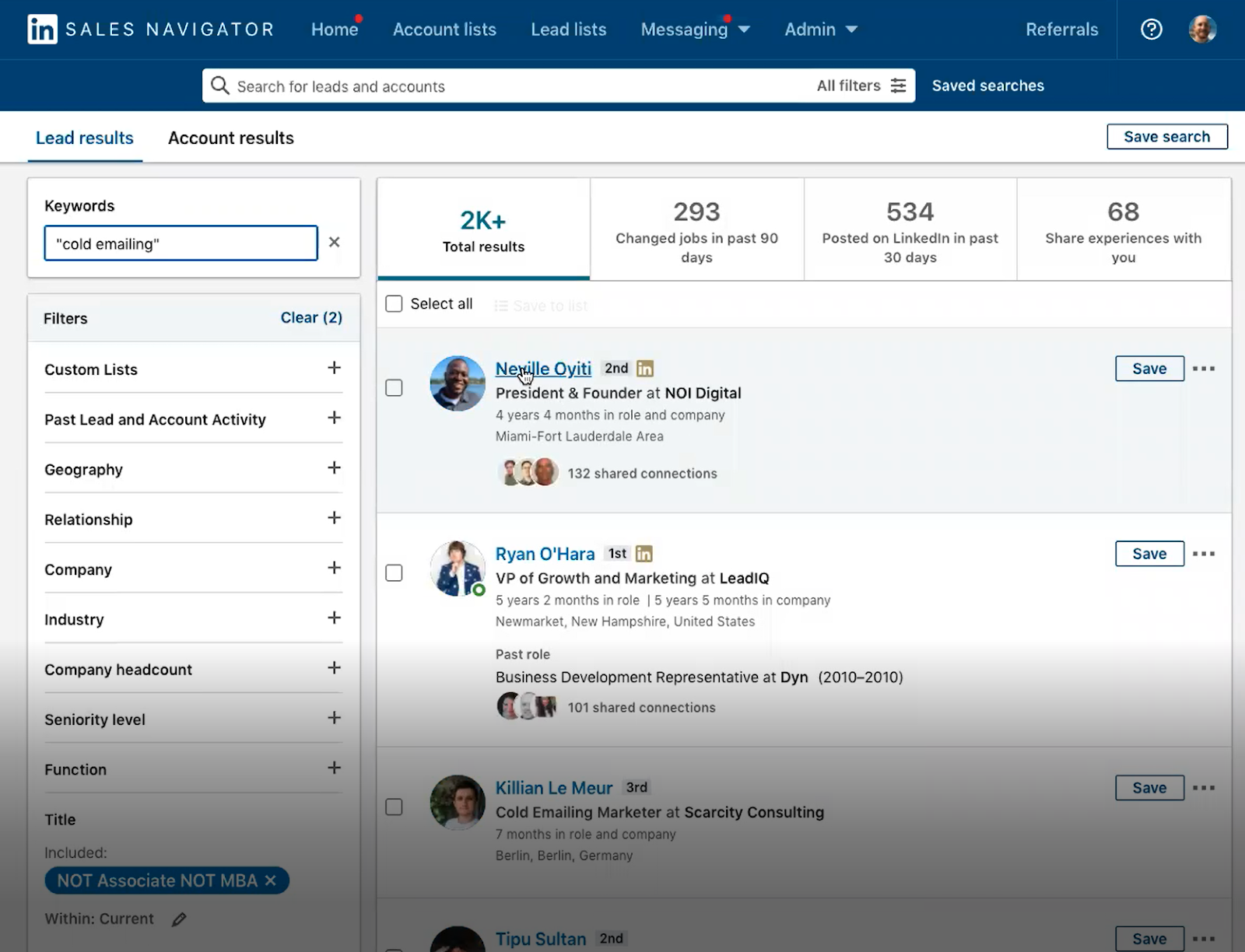Click Killian Le Meur's profile photo
Screen dimensions: 1245x952
coord(458,803)
